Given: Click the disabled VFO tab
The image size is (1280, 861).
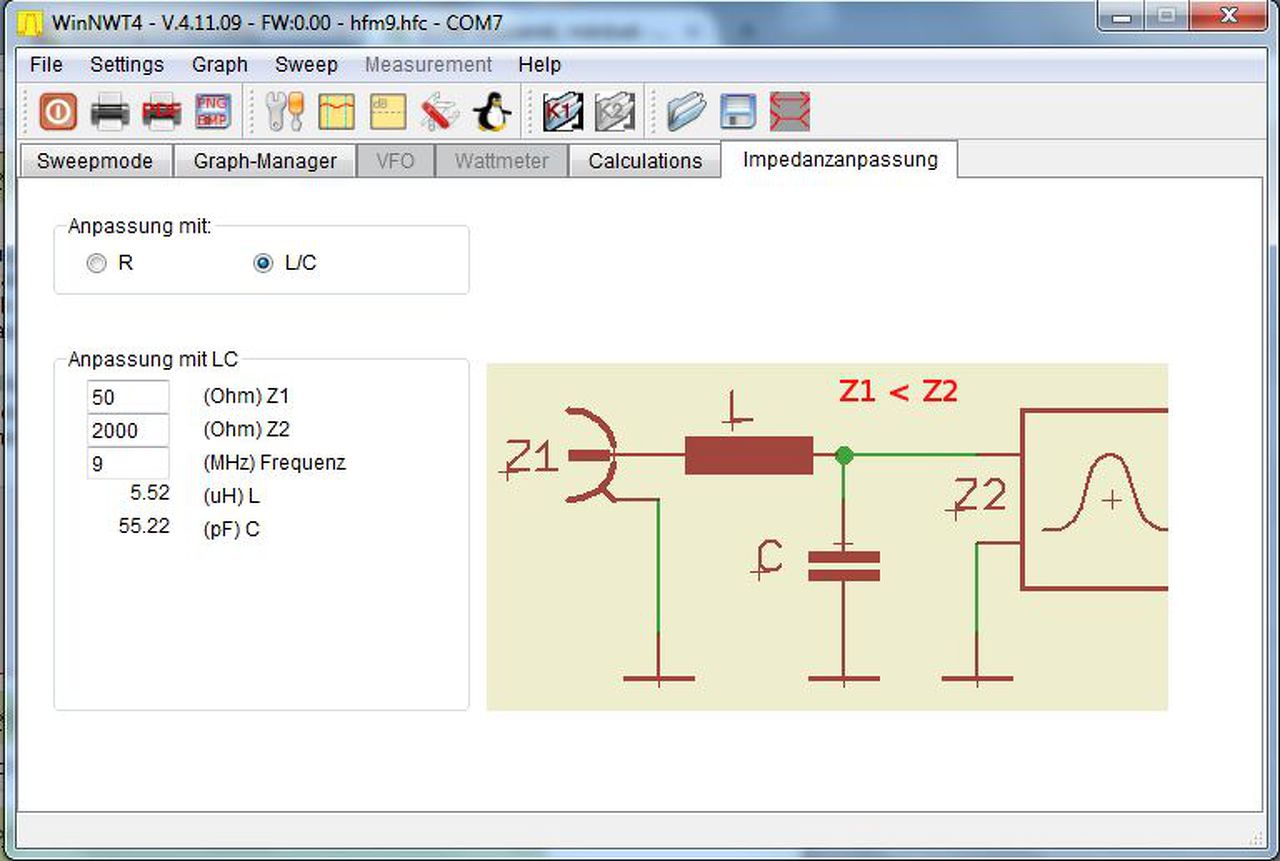Looking at the screenshot, I should click(396, 161).
